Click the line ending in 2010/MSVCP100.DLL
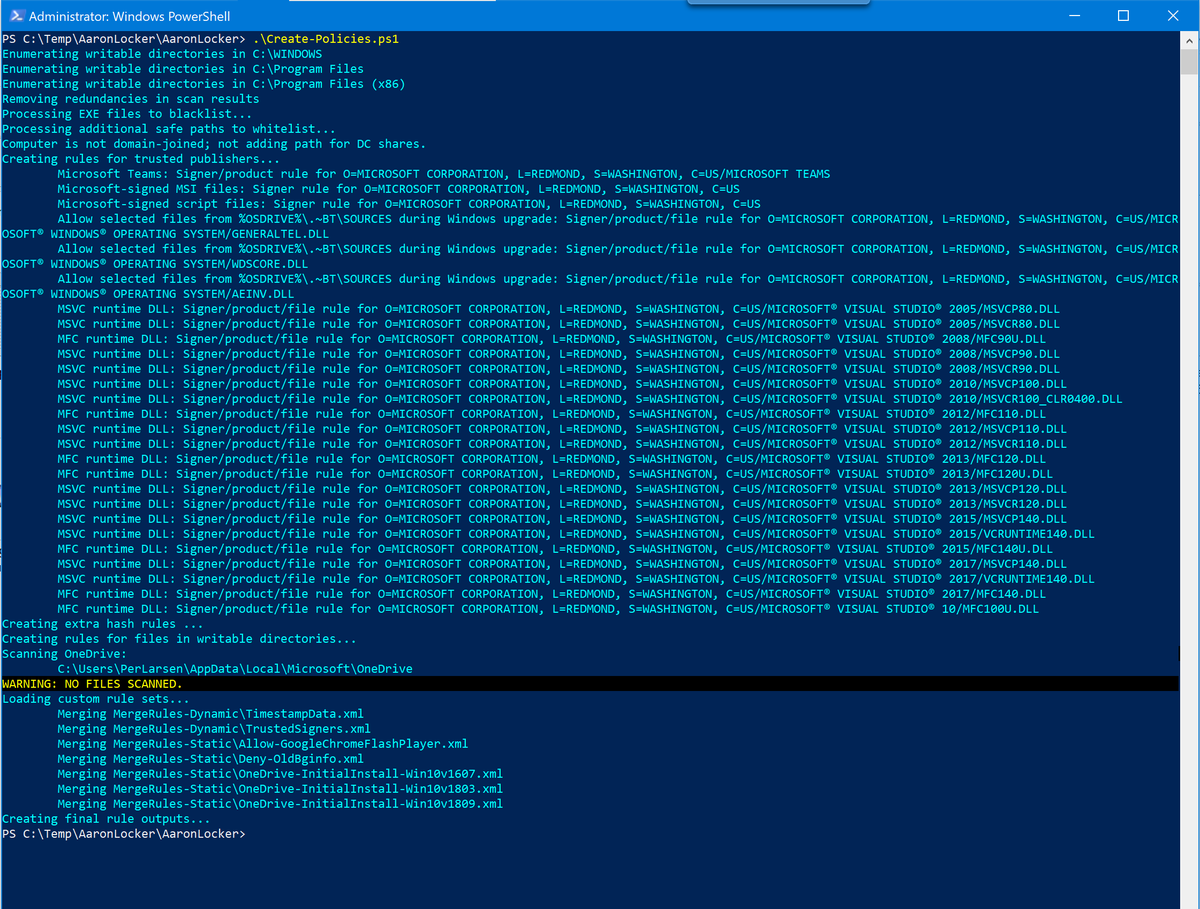 [562, 384]
